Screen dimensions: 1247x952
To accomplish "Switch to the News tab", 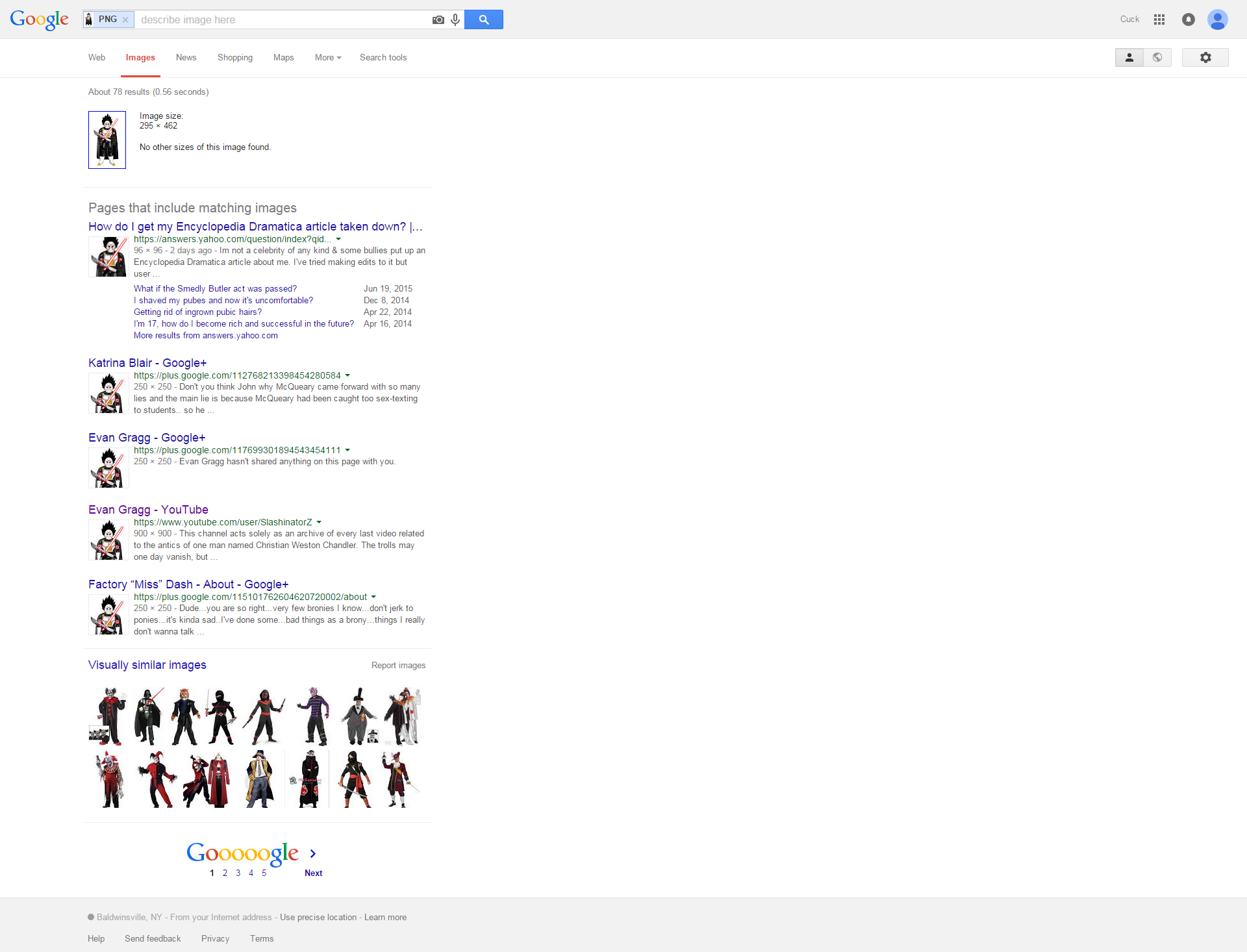I will [186, 58].
